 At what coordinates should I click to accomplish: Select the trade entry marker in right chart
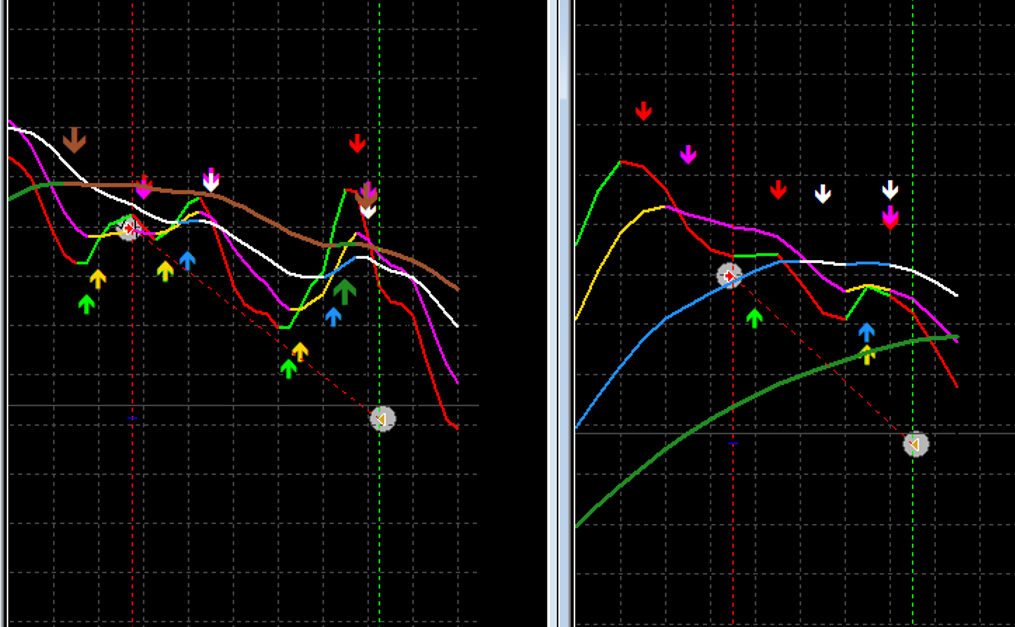coord(730,276)
